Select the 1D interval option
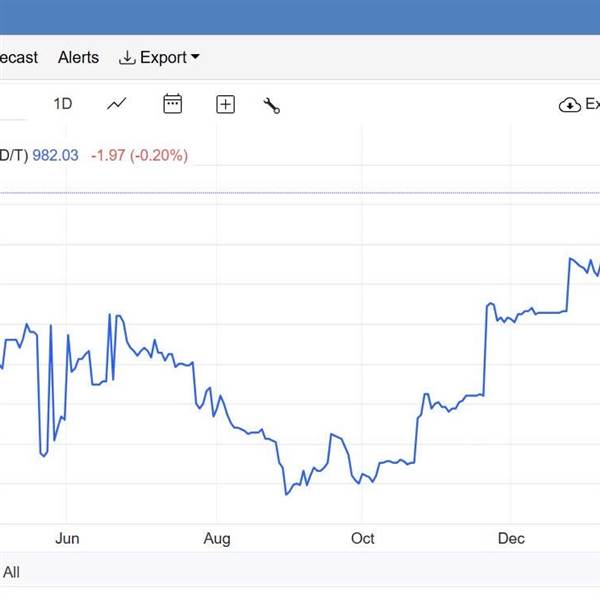The height and width of the screenshot is (600, 600). point(63,104)
